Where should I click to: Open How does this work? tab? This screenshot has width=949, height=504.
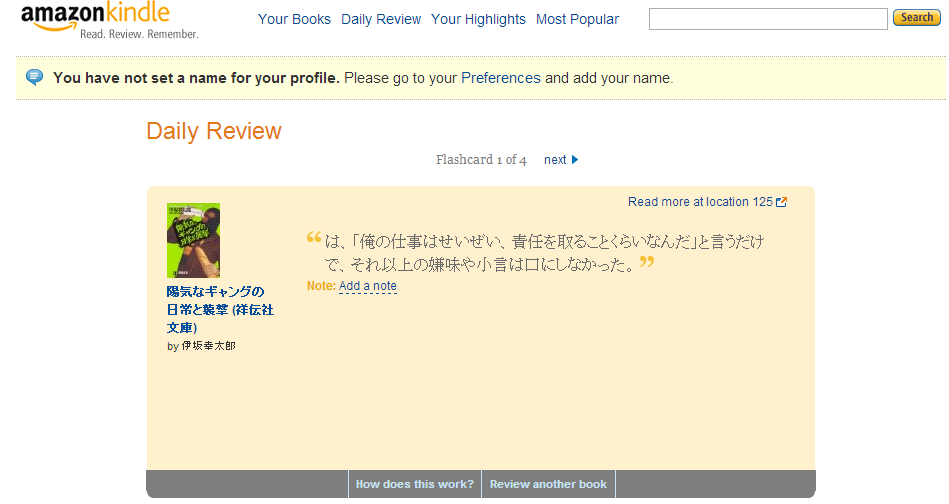point(415,484)
